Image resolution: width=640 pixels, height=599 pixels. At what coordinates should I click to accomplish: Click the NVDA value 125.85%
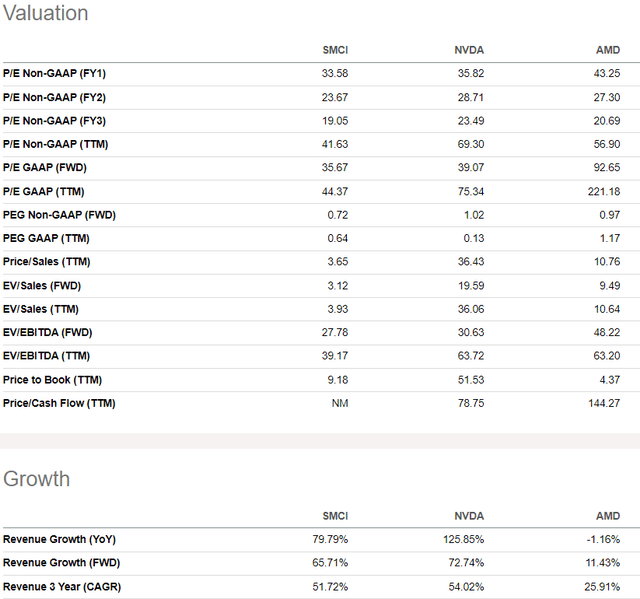coord(463,539)
